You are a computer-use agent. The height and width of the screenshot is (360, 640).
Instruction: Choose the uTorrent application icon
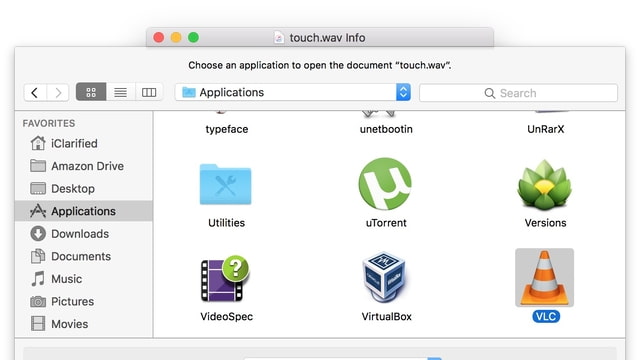tap(385, 184)
